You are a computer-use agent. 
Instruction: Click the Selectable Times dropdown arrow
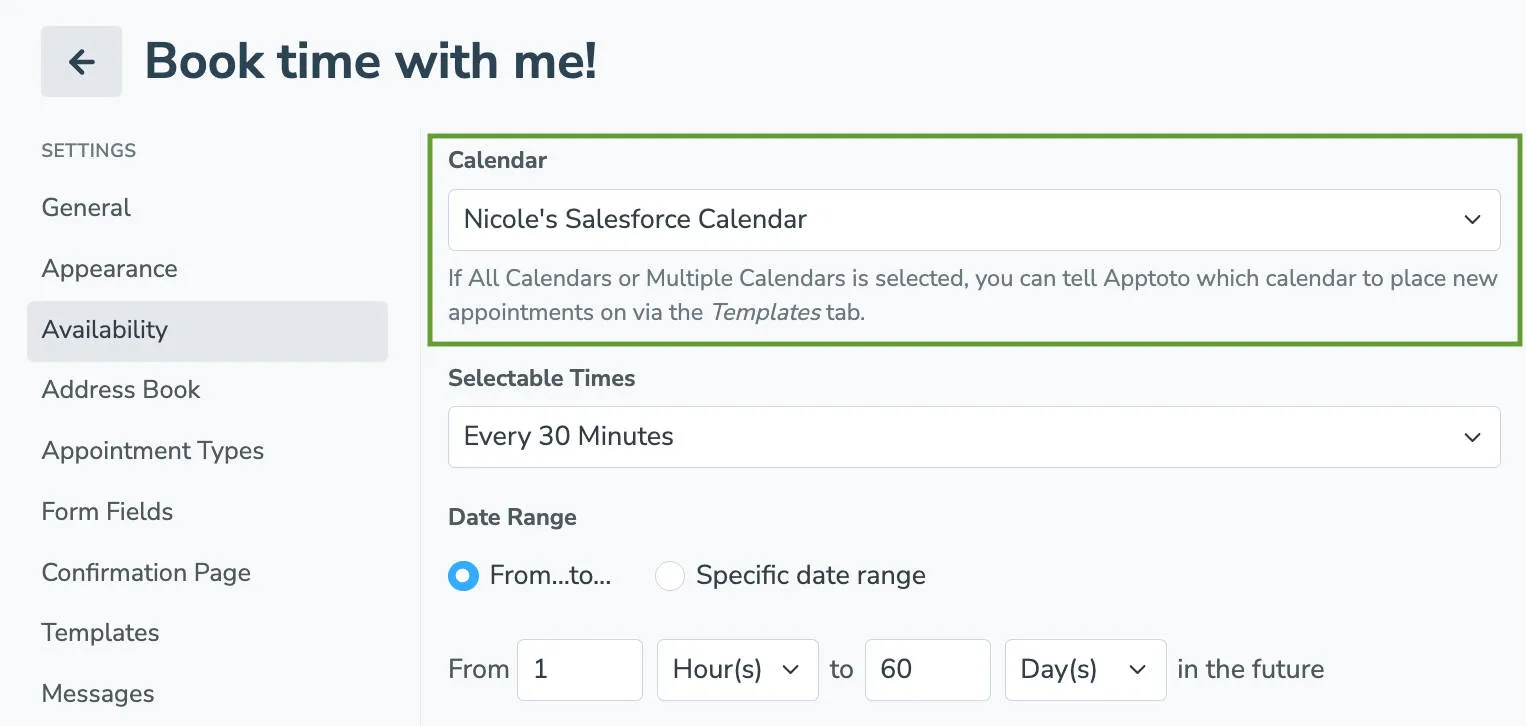click(x=1472, y=437)
